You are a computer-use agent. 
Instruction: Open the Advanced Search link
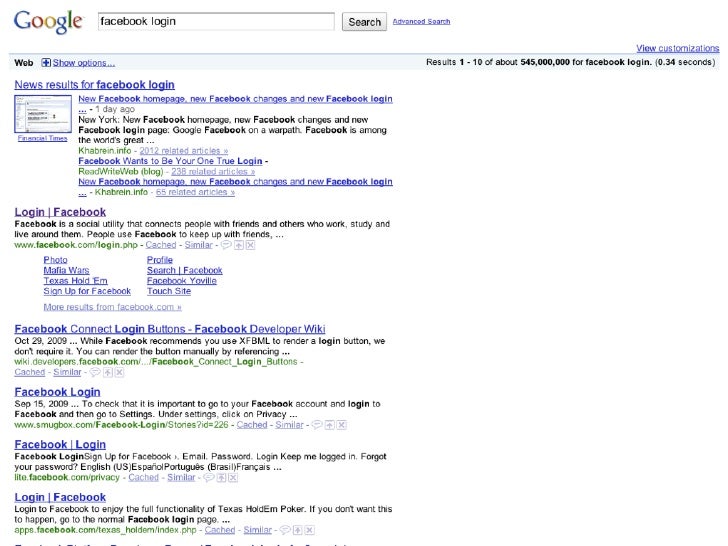421,21
